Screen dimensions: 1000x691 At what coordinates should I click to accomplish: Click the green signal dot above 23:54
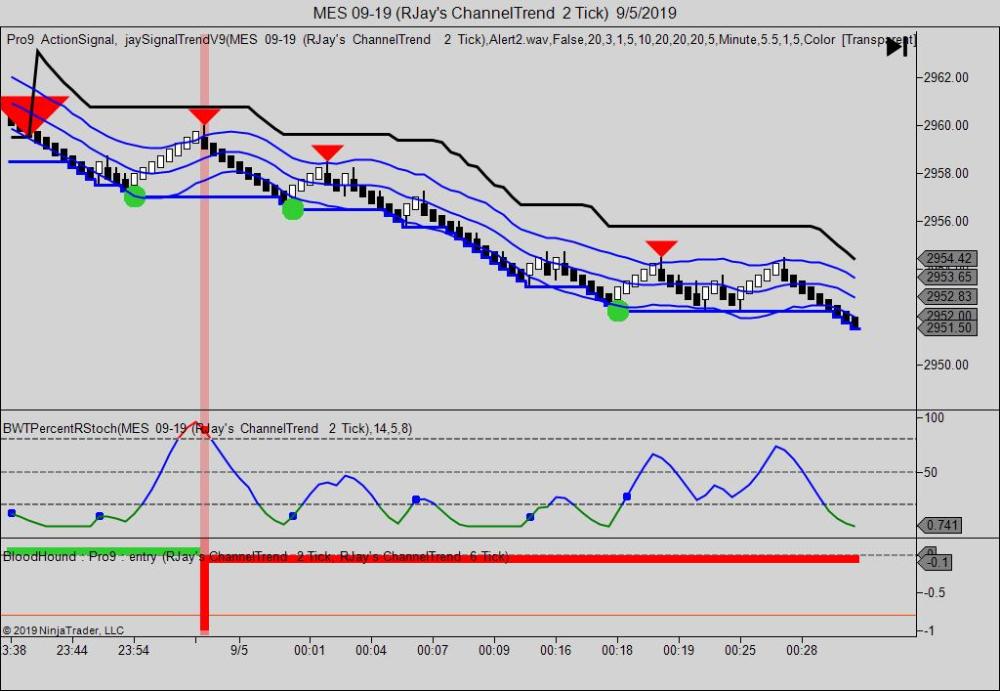[x=135, y=197]
